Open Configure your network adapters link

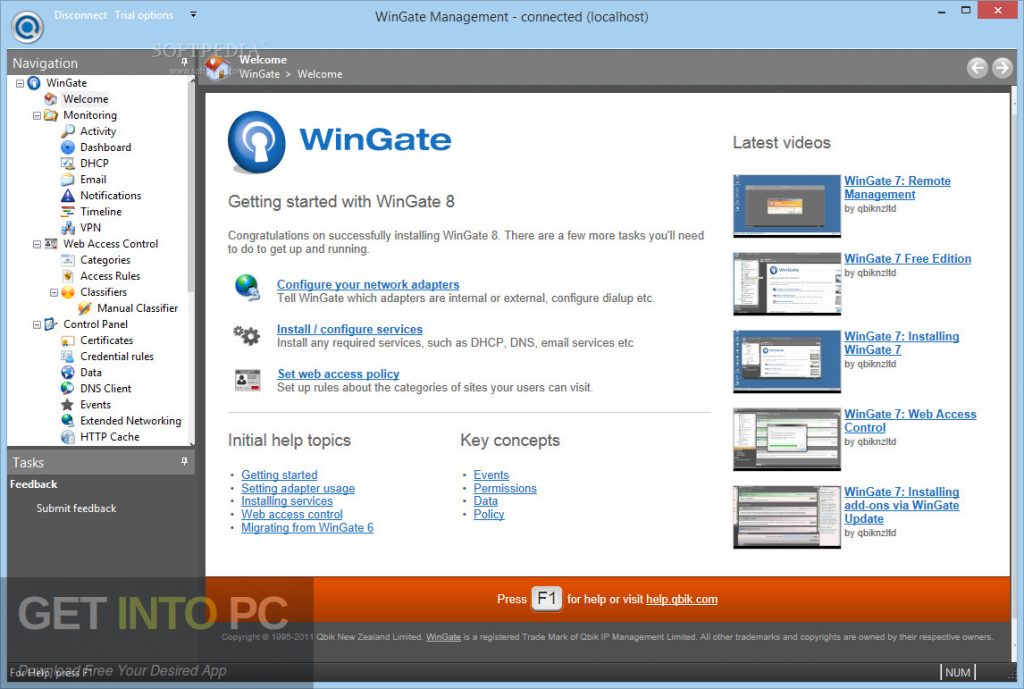pos(368,285)
